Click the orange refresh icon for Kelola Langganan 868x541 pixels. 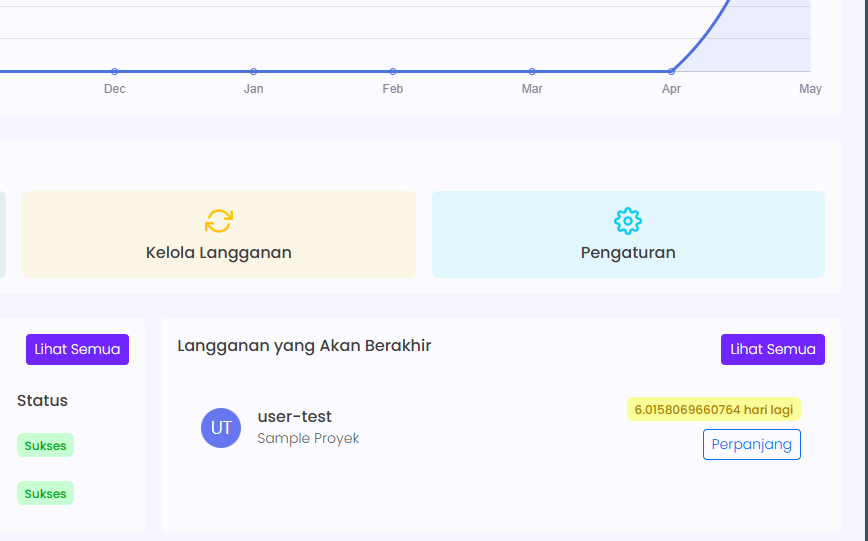(x=219, y=221)
